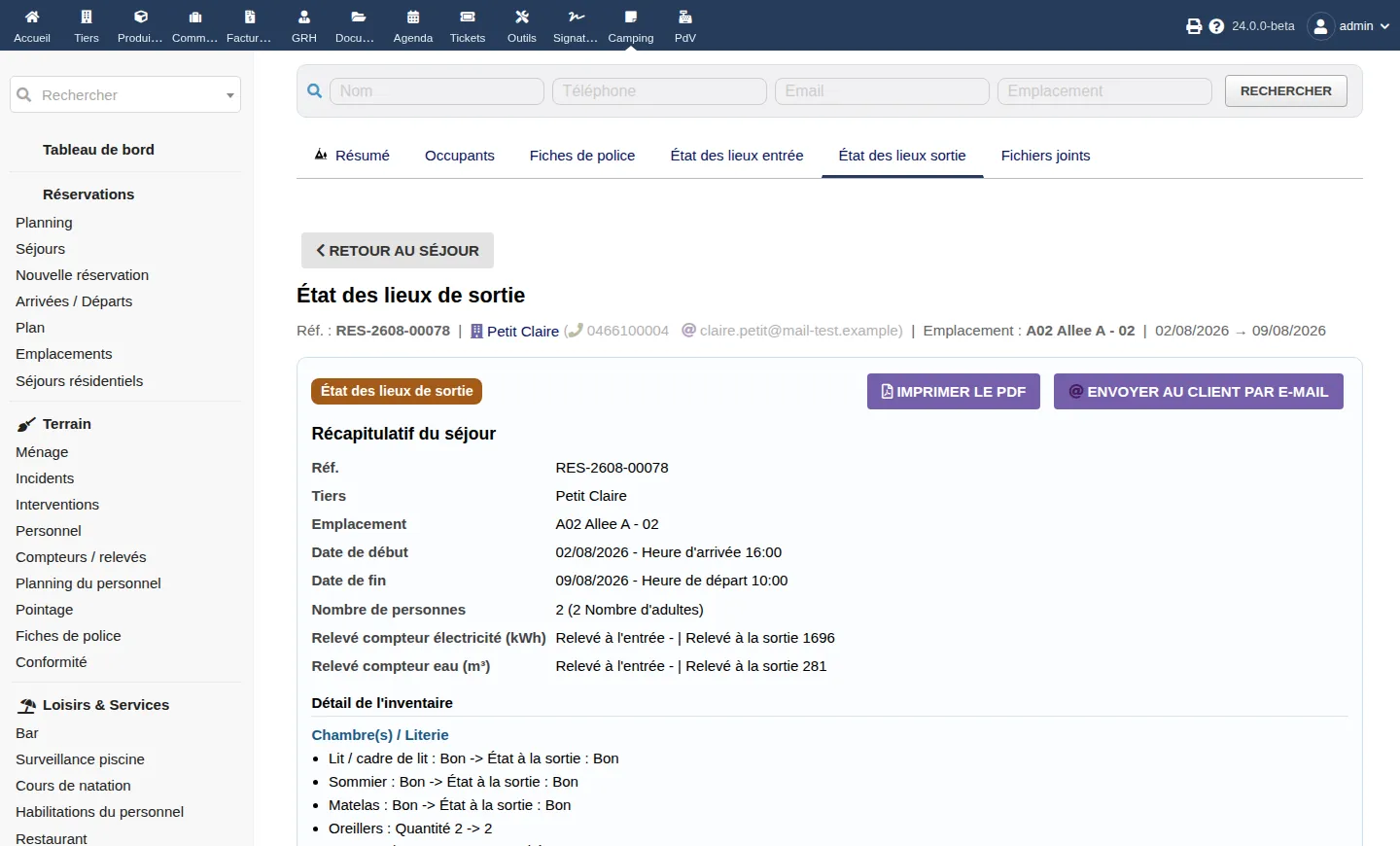Open Habilitations du personnel in sidebar
Screen dimensions: 1400x846
[99, 812]
